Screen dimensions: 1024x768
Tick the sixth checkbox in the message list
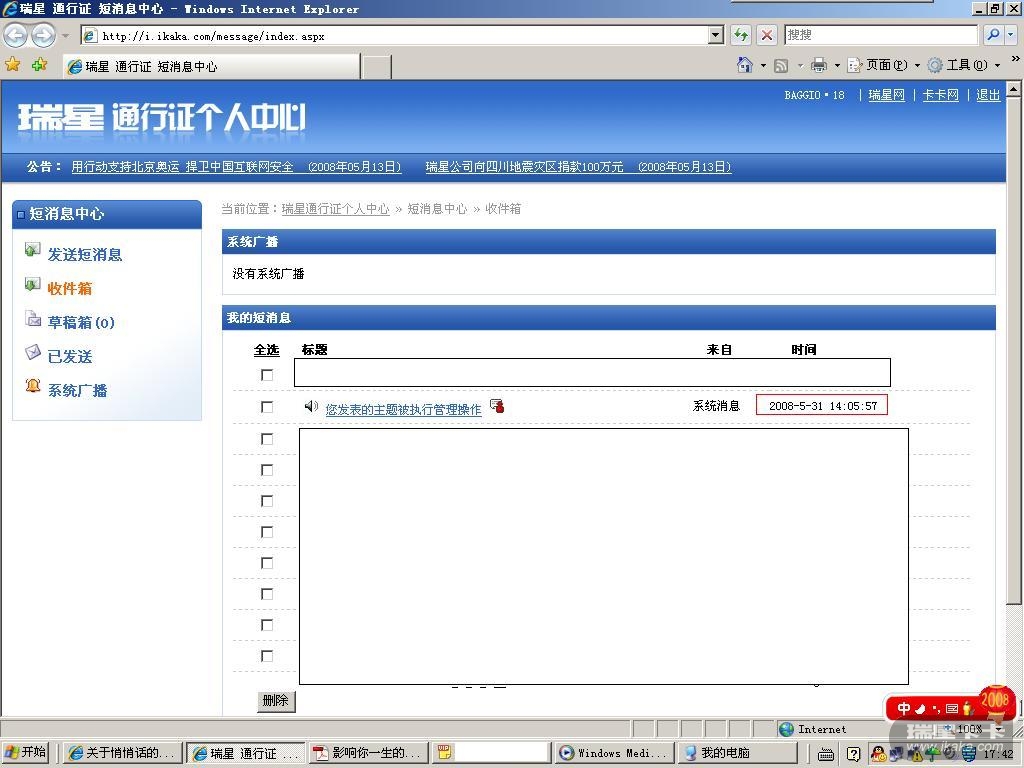266,532
